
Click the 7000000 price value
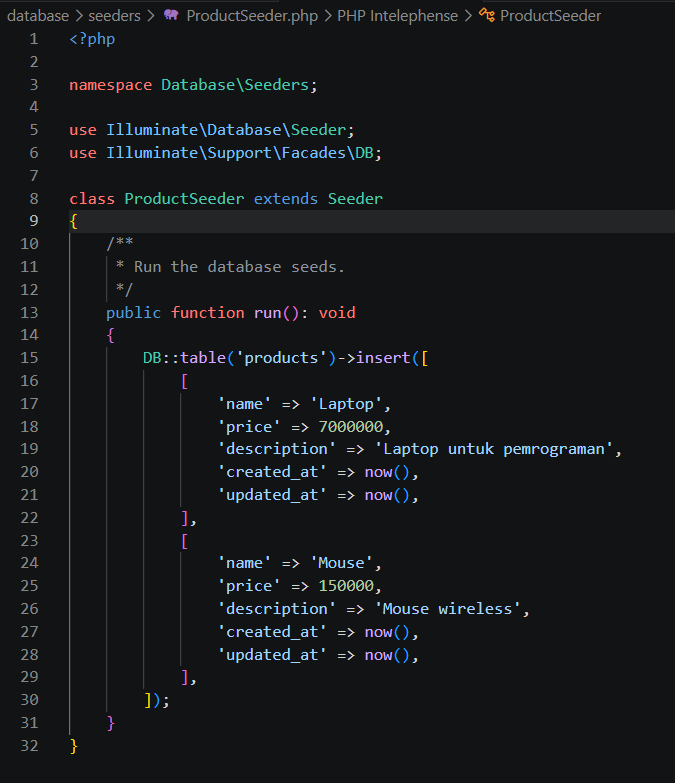pyautogui.click(x=351, y=426)
